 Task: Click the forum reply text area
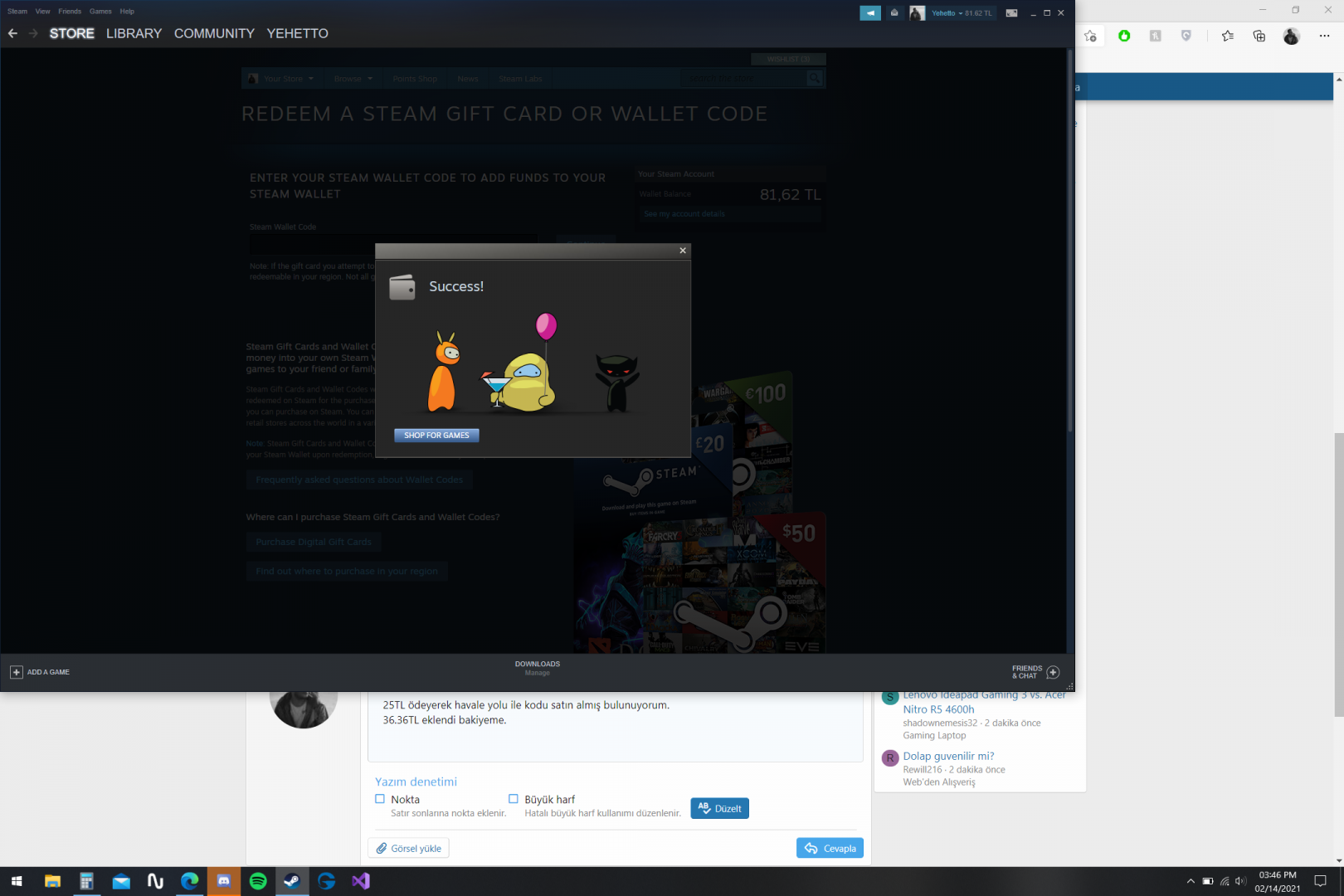[616, 727]
